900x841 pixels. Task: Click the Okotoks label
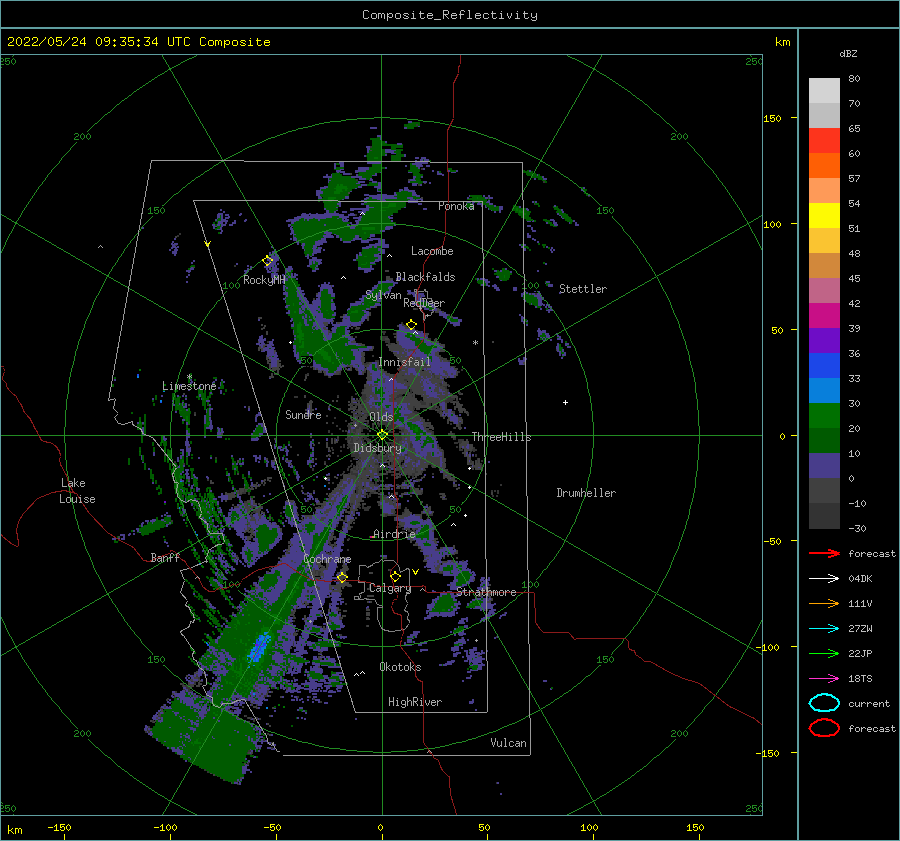tap(400, 667)
